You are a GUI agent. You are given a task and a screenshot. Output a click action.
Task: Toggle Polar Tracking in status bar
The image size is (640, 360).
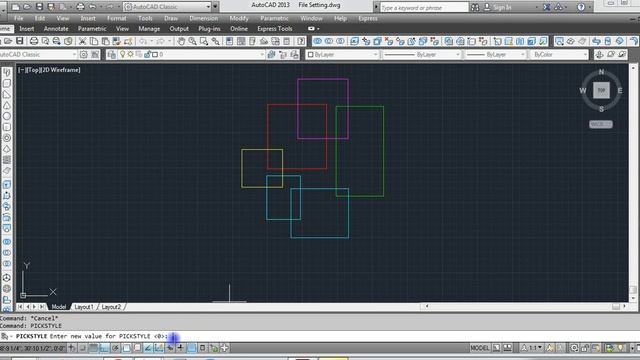[x=116, y=348]
